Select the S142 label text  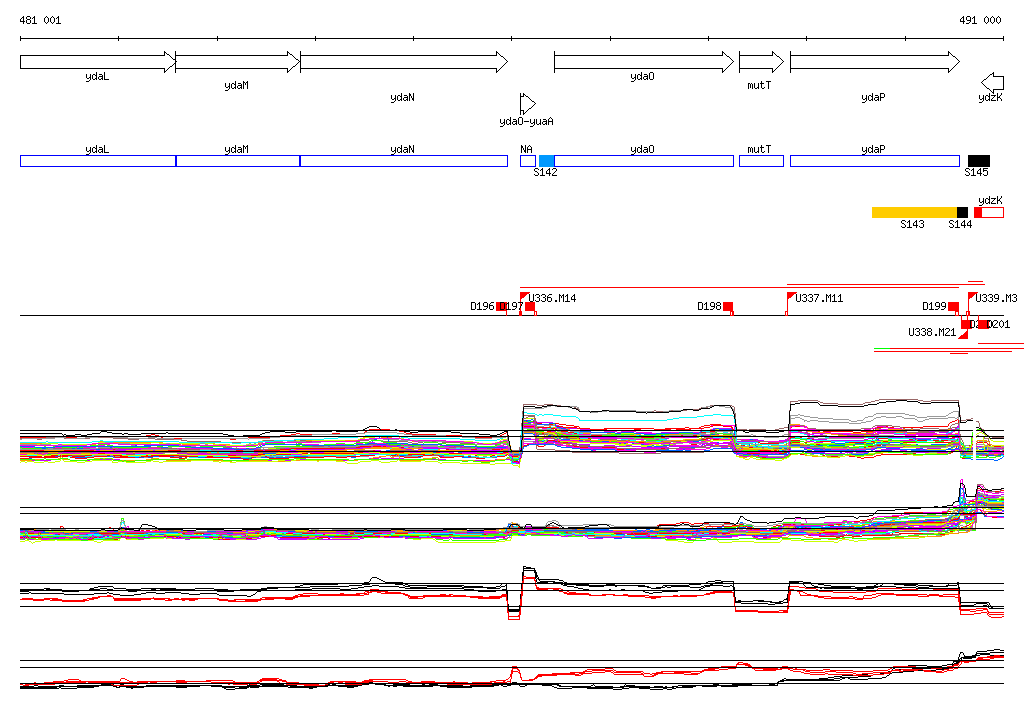pyautogui.click(x=545, y=172)
